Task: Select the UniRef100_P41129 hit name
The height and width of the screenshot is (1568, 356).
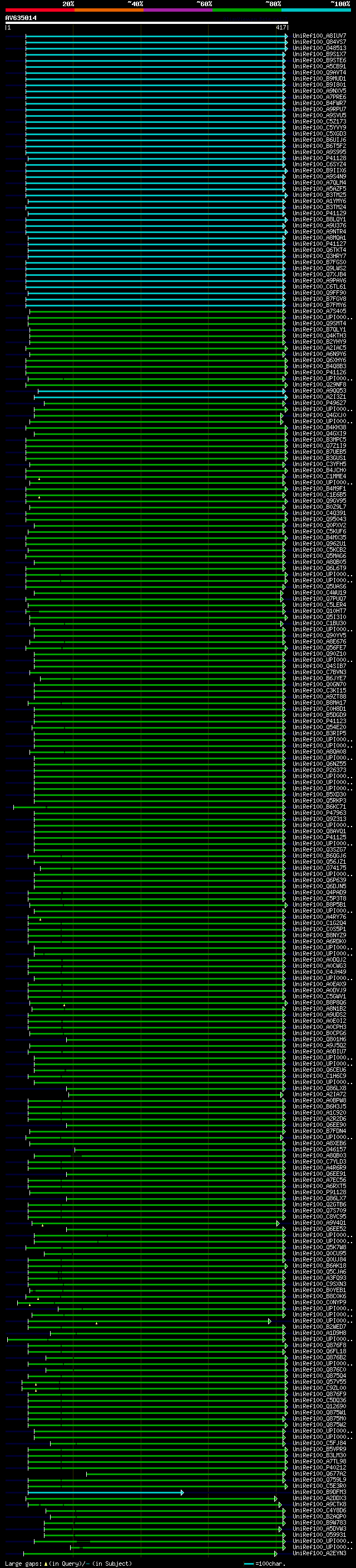Action: 319,214
